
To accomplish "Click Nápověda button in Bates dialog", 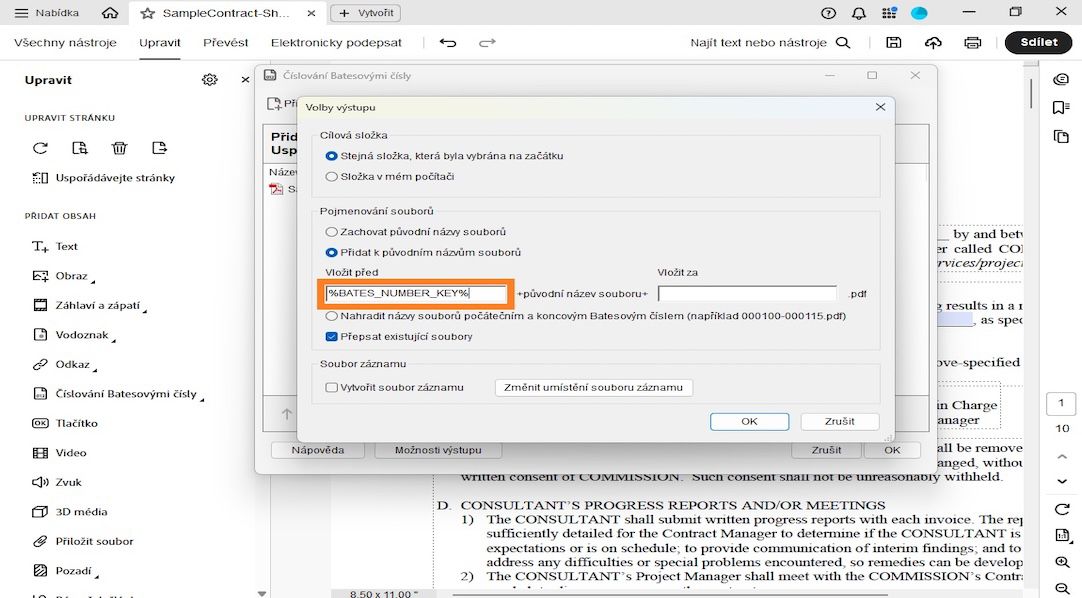I will coord(317,450).
